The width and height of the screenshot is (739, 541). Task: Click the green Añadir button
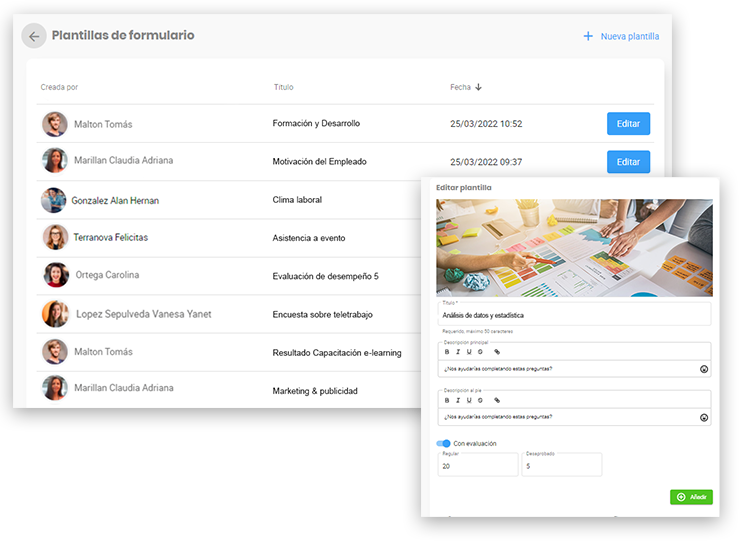point(691,497)
